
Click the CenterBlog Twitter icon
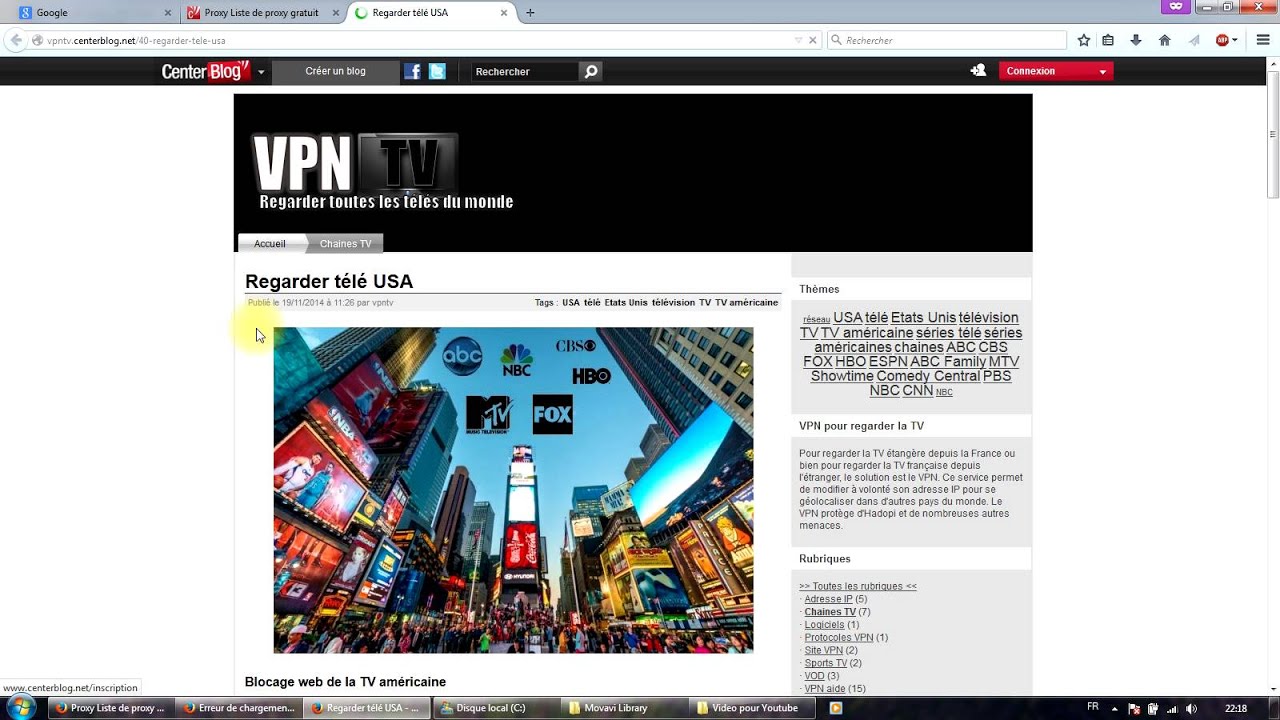point(437,71)
